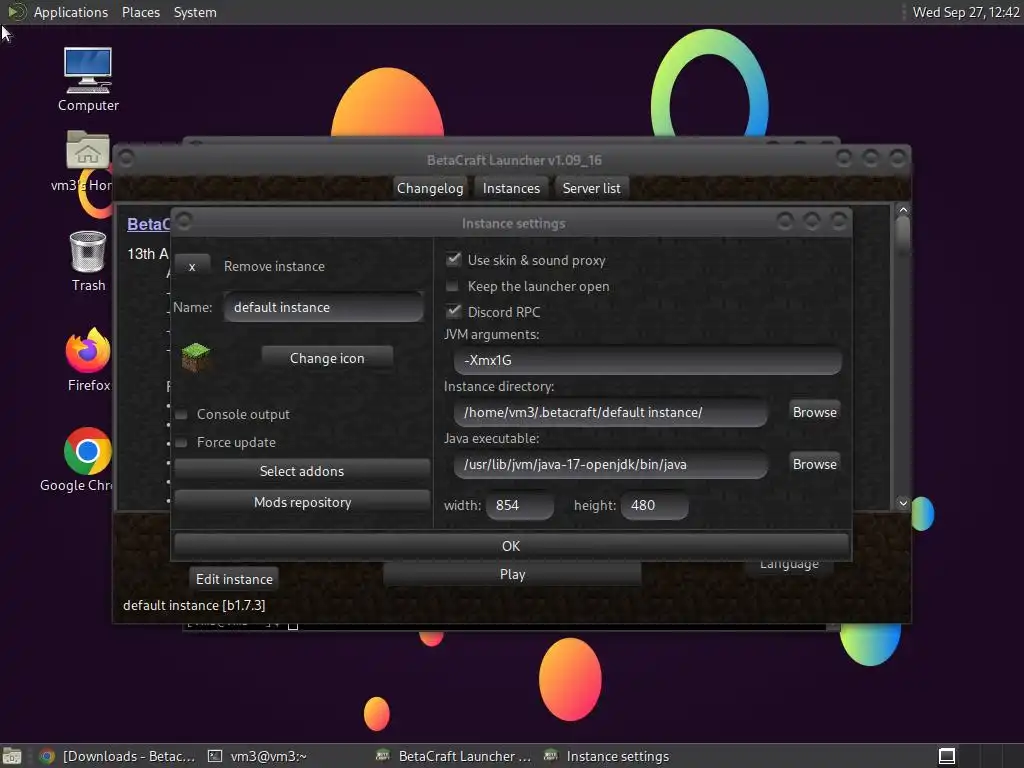Enable the Force update checkbox
Viewport: 1024px width, 768px height.
182,442
